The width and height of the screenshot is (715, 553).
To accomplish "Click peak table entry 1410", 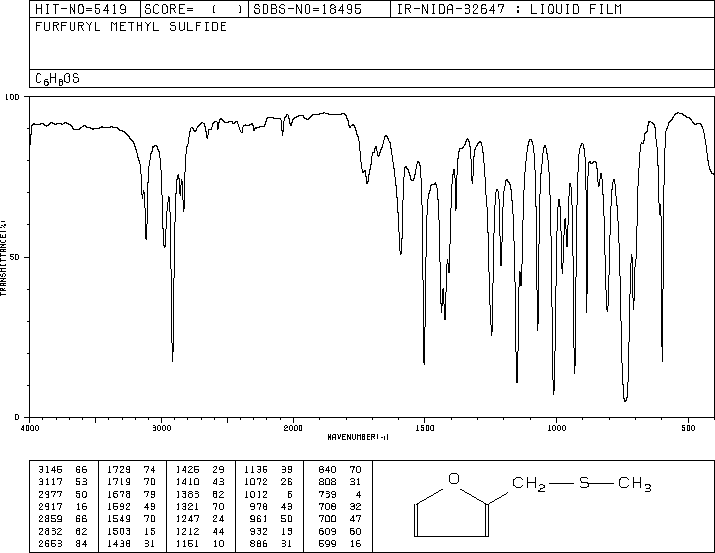I will click(x=187, y=482).
